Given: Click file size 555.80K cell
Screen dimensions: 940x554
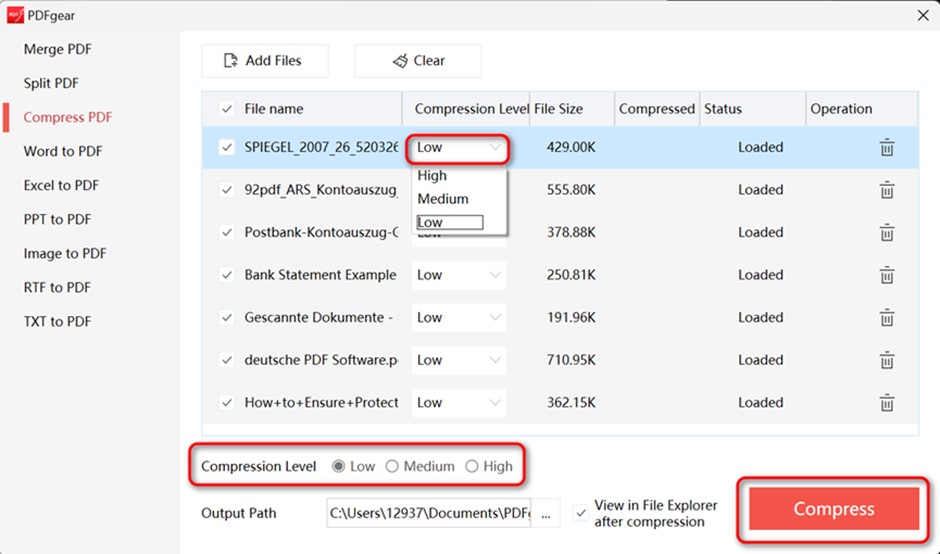Looking at the screenshot, I should pyautogui.click(x=571, y=190).
